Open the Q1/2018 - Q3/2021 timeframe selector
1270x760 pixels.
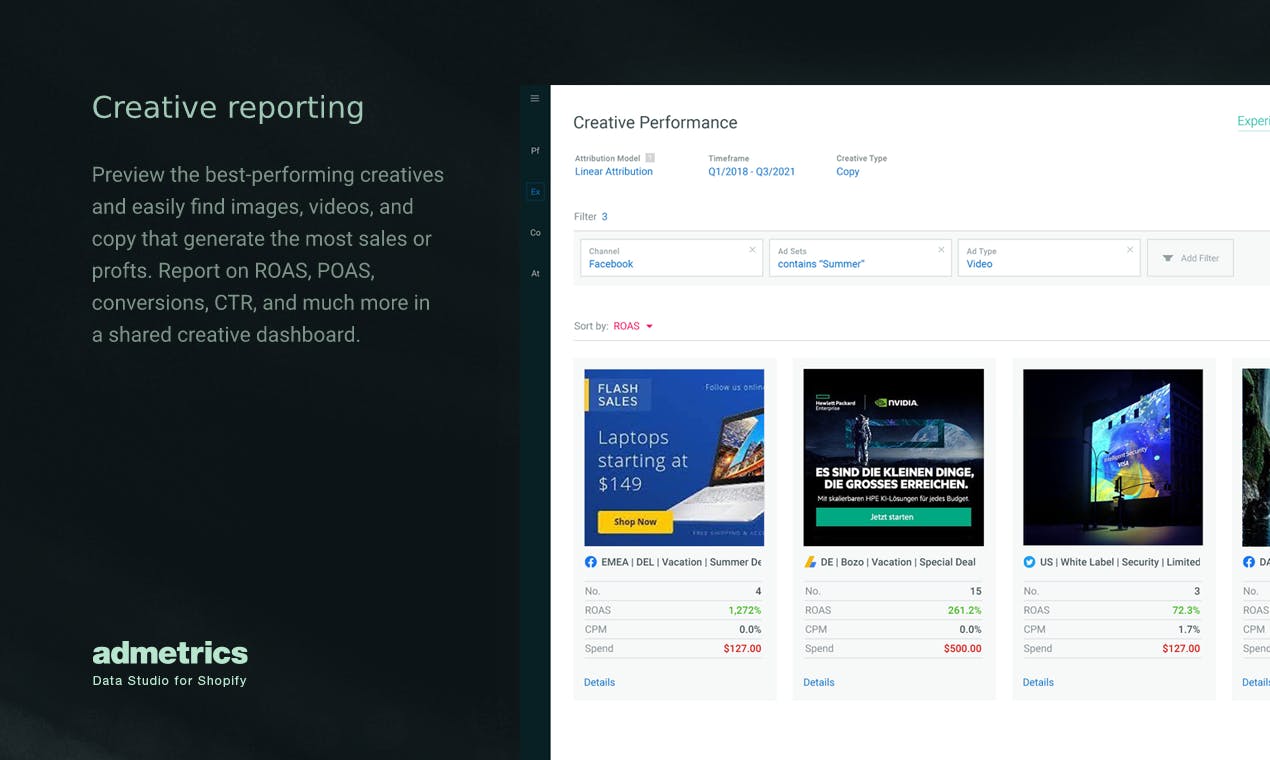tap(752, 172)
